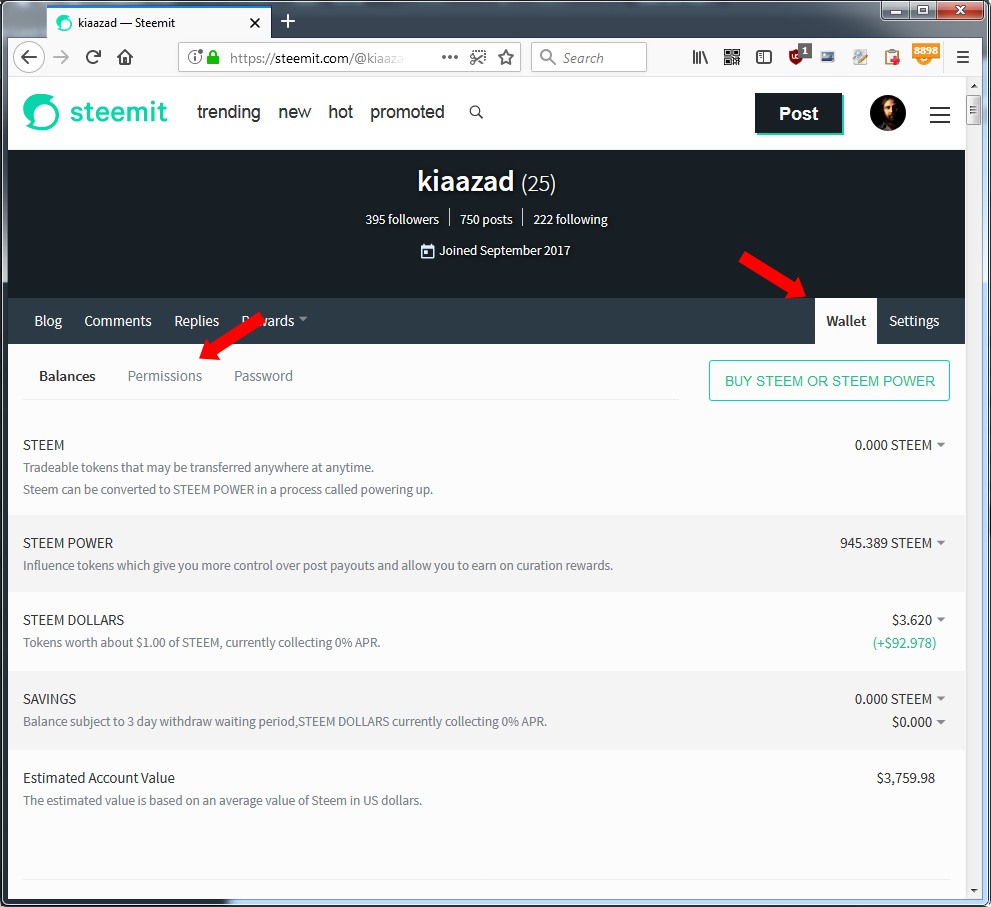Viewport: 991px width, 907px height.
Task: Click the scrollbar up arrow
Action: pyautogui.click(x=973, y=85)
